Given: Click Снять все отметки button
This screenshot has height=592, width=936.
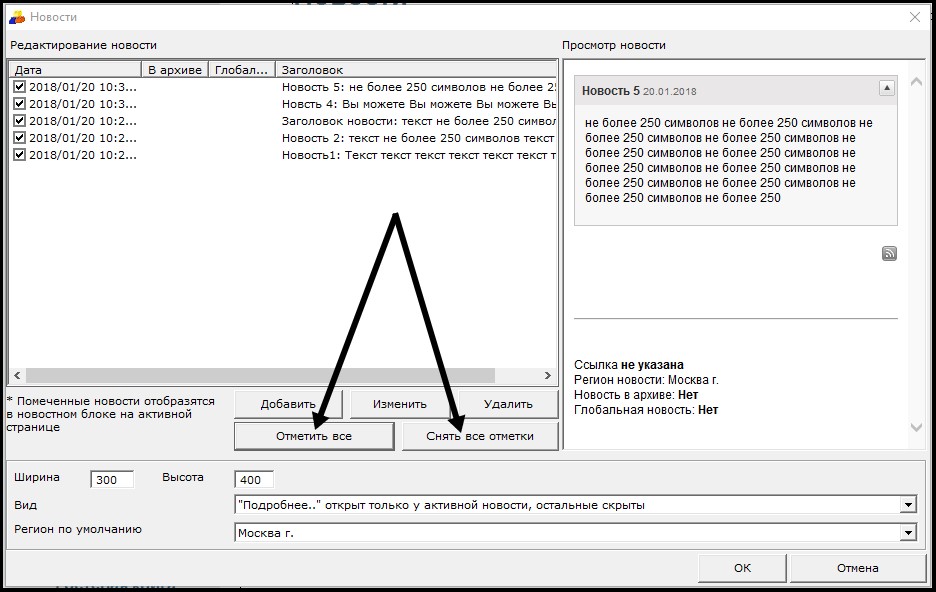Looking at the screenshot, I should coord(479,436).
